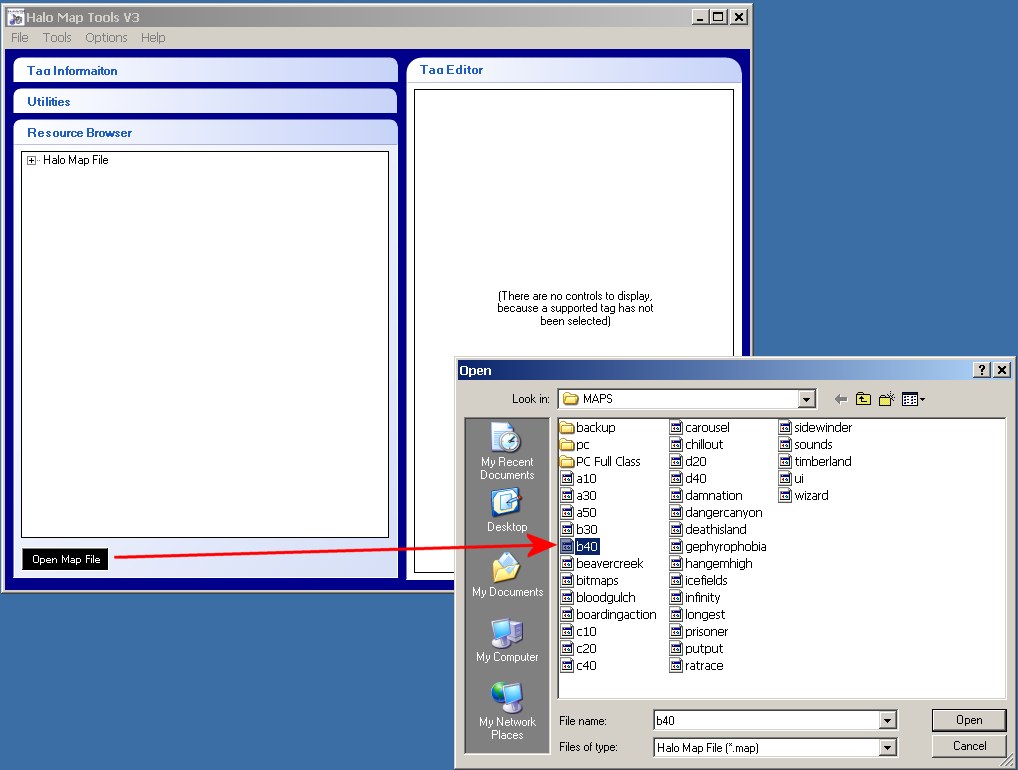Screen dimensions: 1018x770
Task: Open My Recent Documents in places bar
Action: [507, 451]
